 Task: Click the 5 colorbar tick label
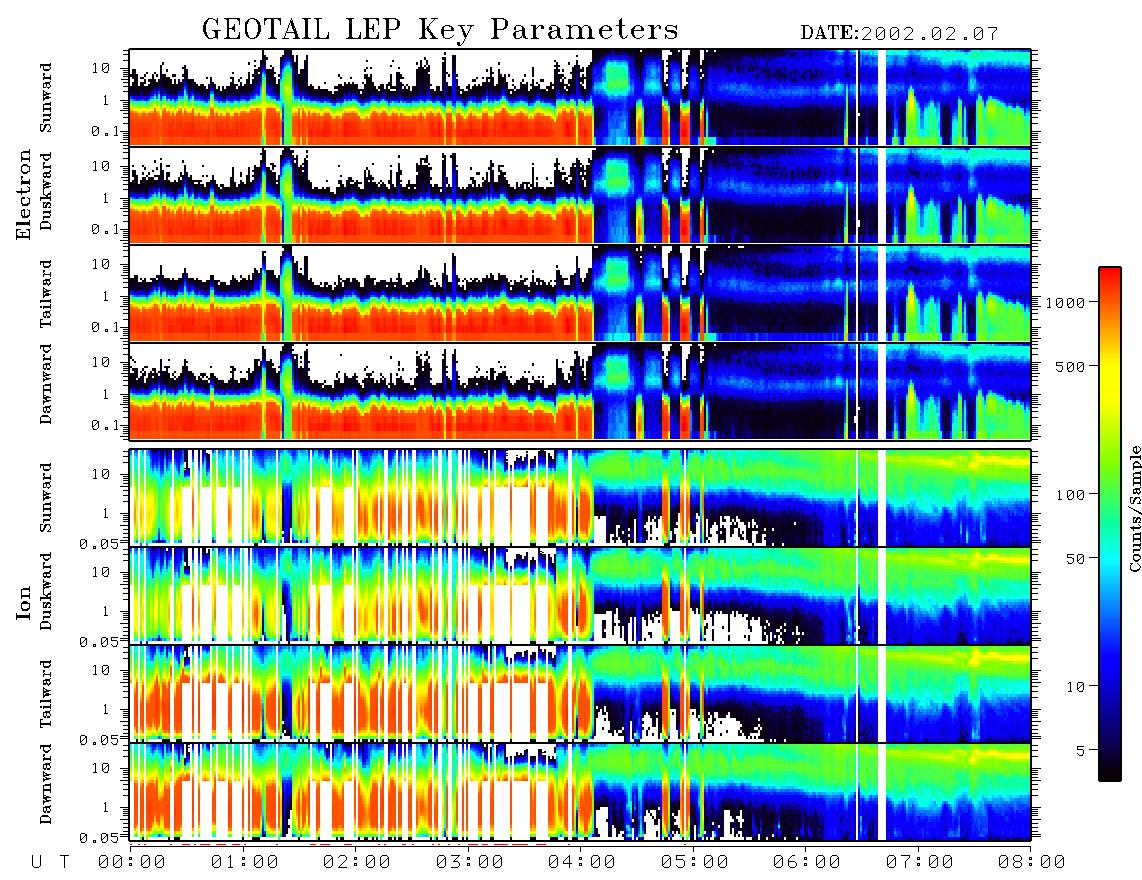pos(1081,751)
